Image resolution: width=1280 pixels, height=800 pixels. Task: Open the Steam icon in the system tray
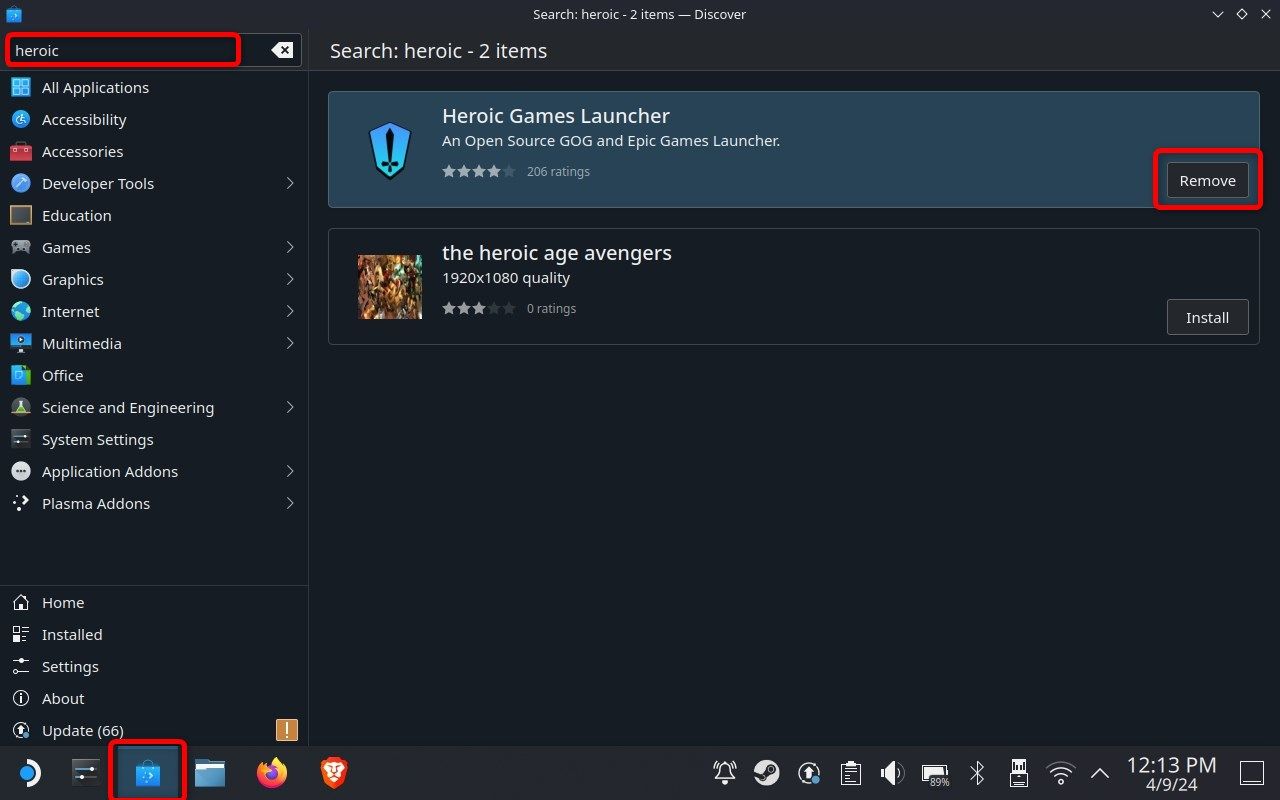pos(766,772)
